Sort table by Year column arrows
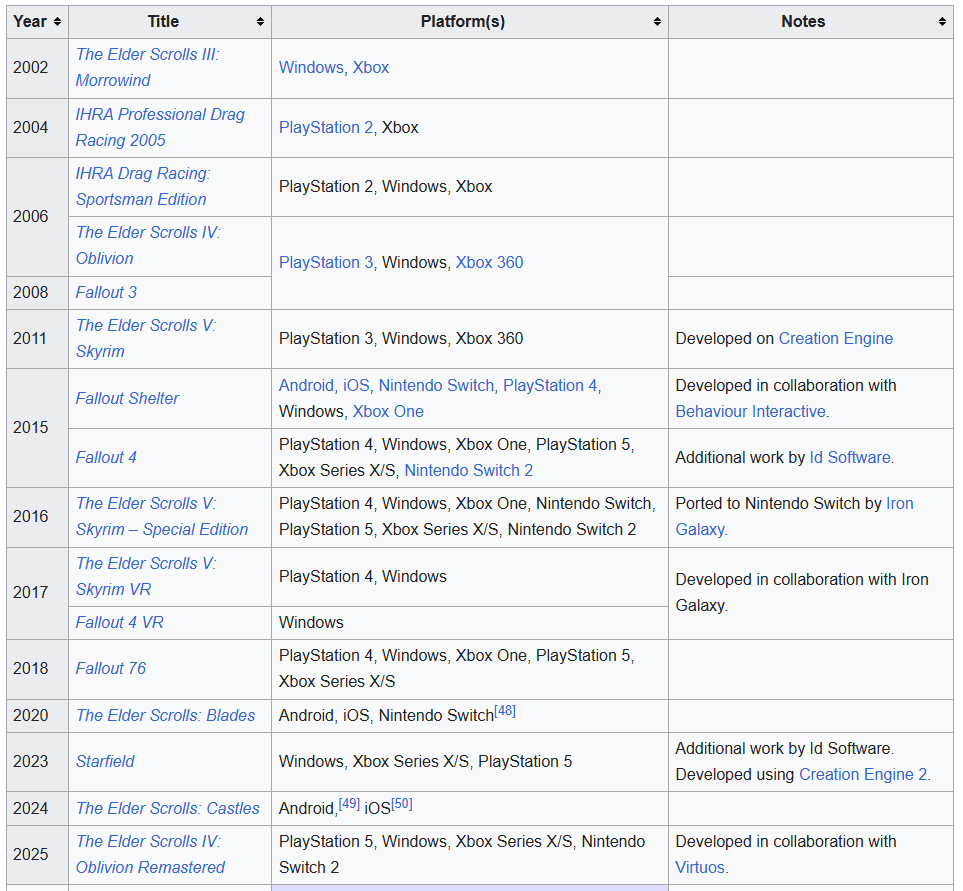This screenshot has width=963, height=891. (57, 21)
